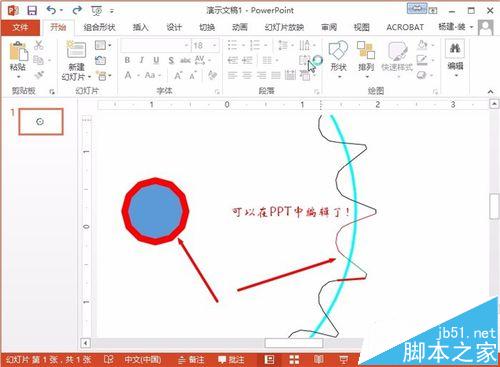The image size is (500, 367).
Task: Open the 设计 Design tab
Action: click(174, 27)
